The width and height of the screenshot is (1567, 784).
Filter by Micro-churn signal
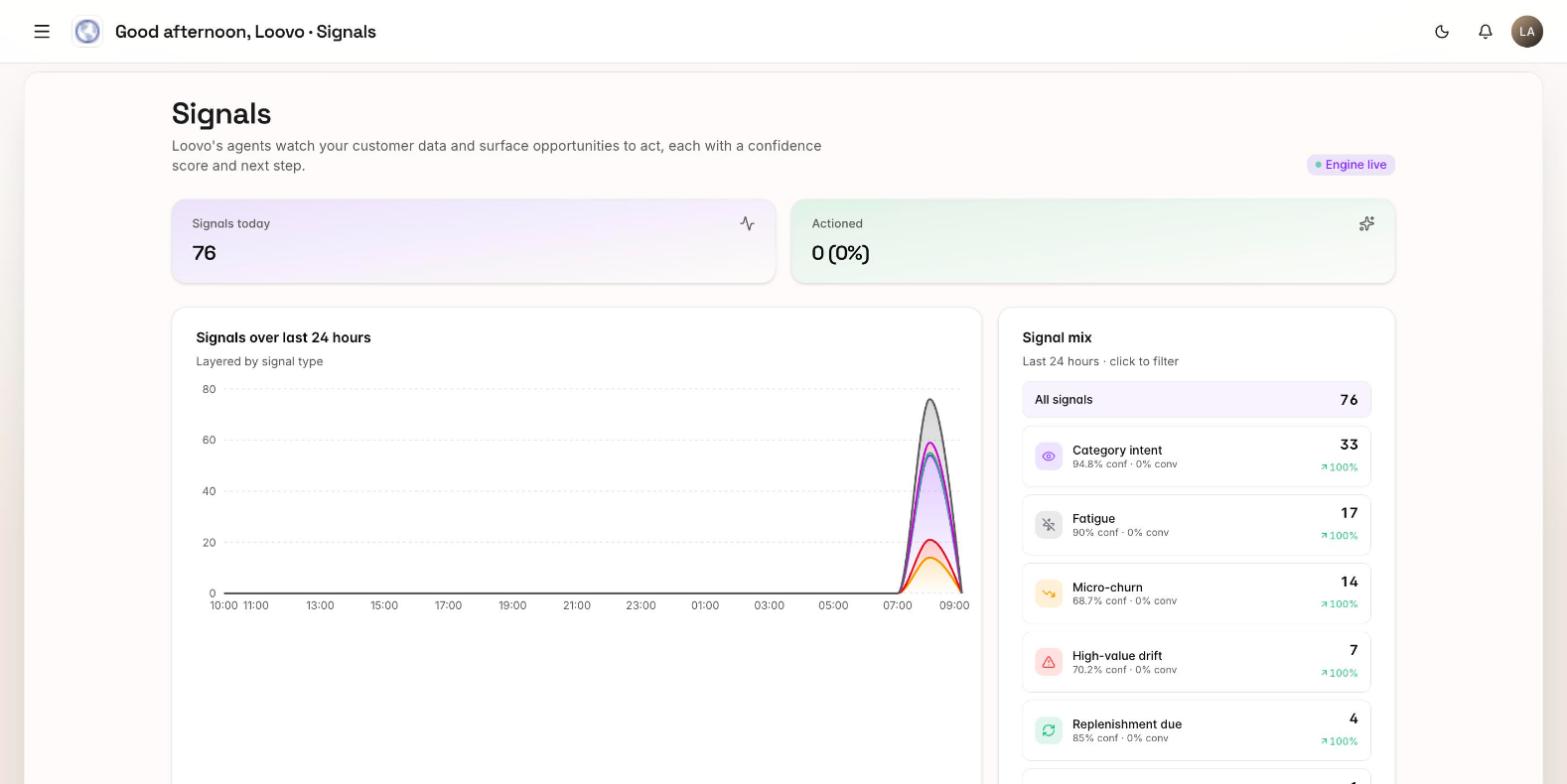(x=1196, y=594)
